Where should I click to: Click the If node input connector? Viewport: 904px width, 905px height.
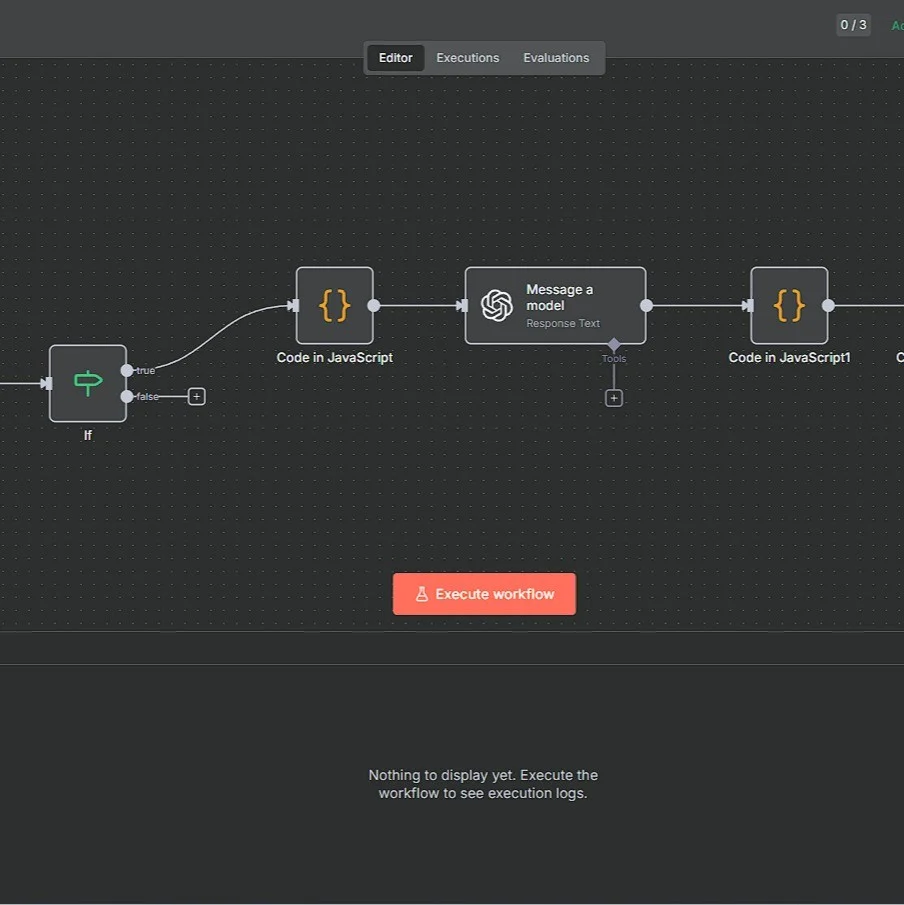coord(47,383)
